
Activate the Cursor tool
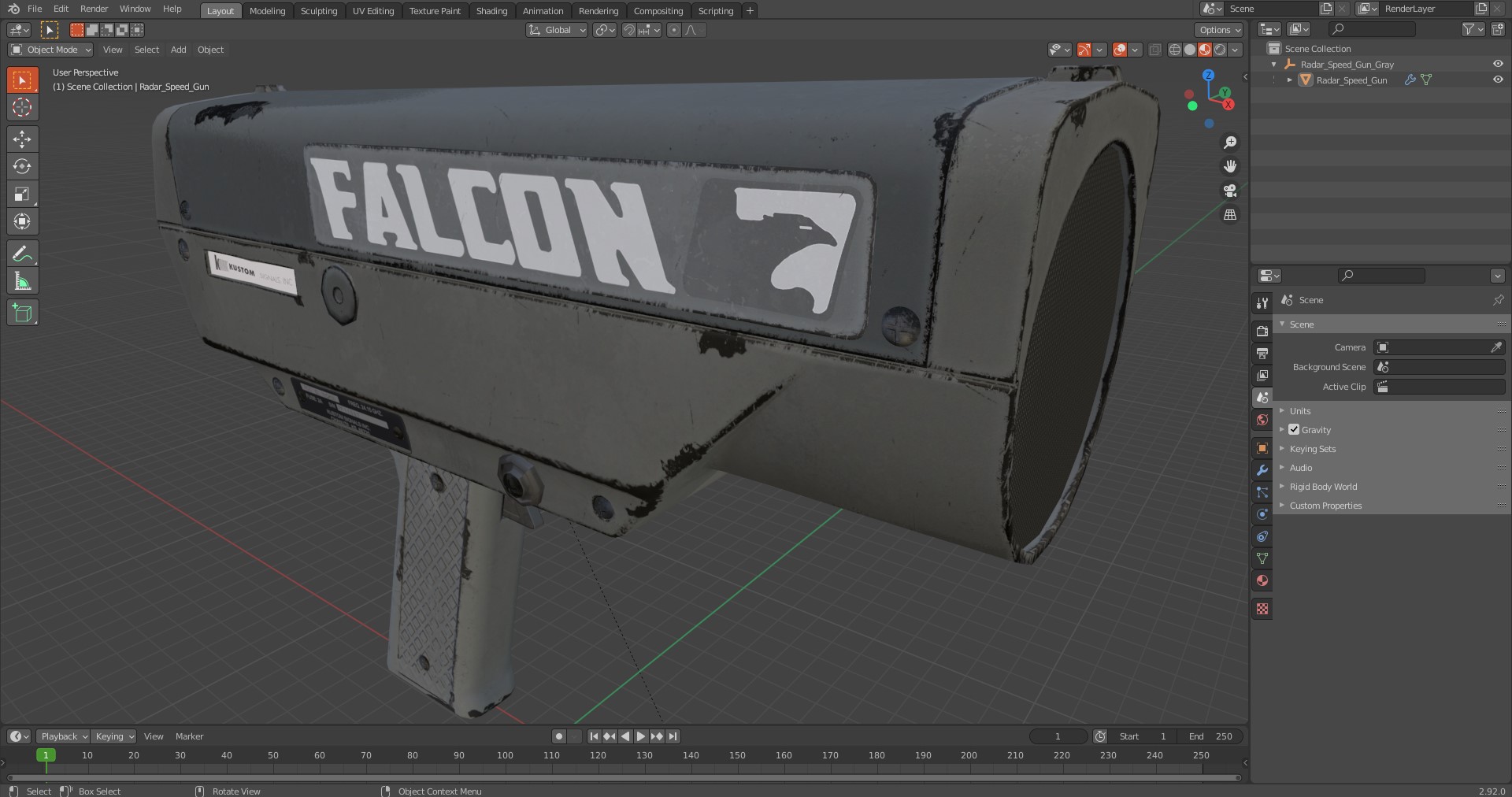(22, 108)
